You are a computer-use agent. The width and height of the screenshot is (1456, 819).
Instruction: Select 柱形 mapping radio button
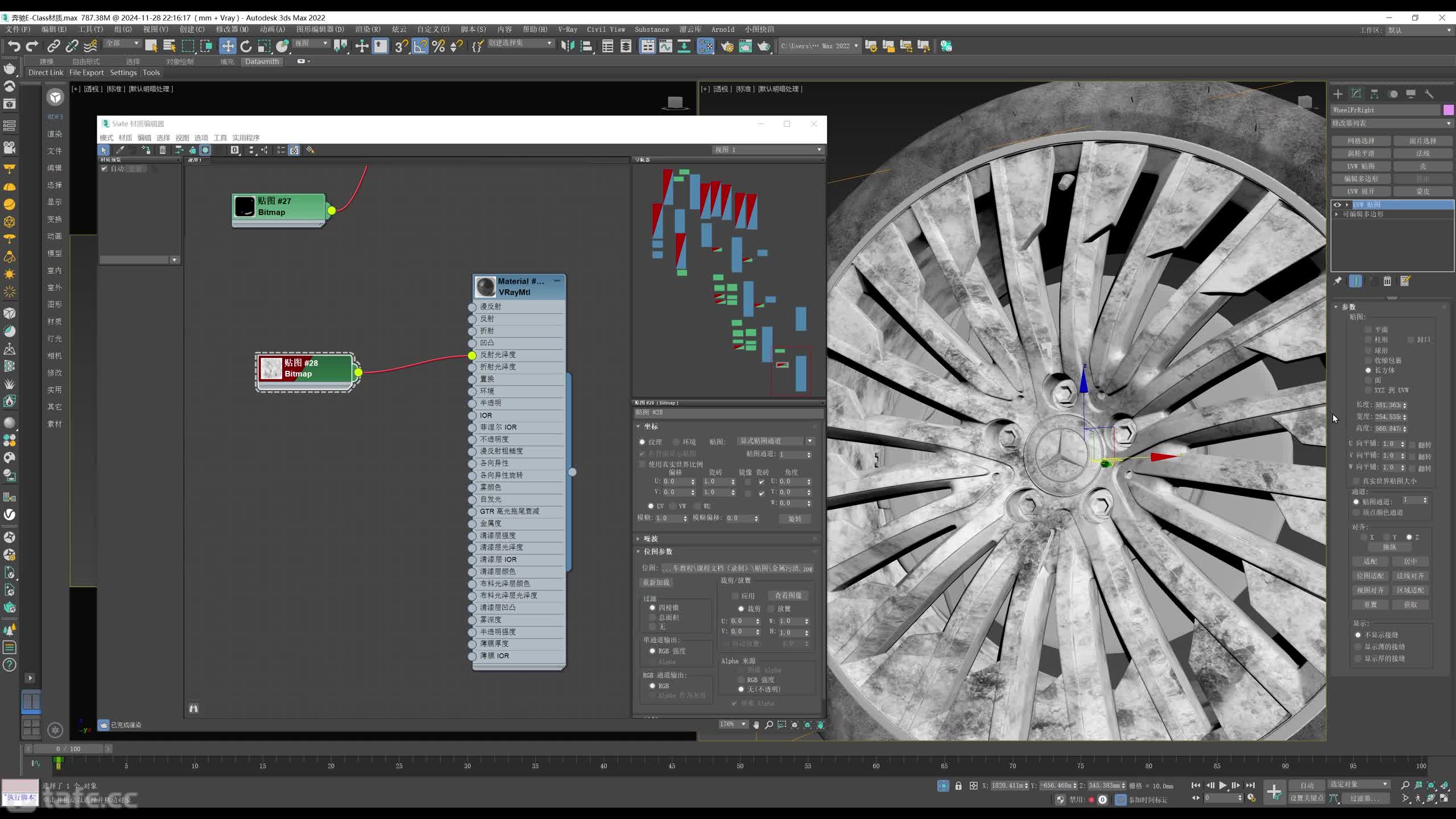1368,340
